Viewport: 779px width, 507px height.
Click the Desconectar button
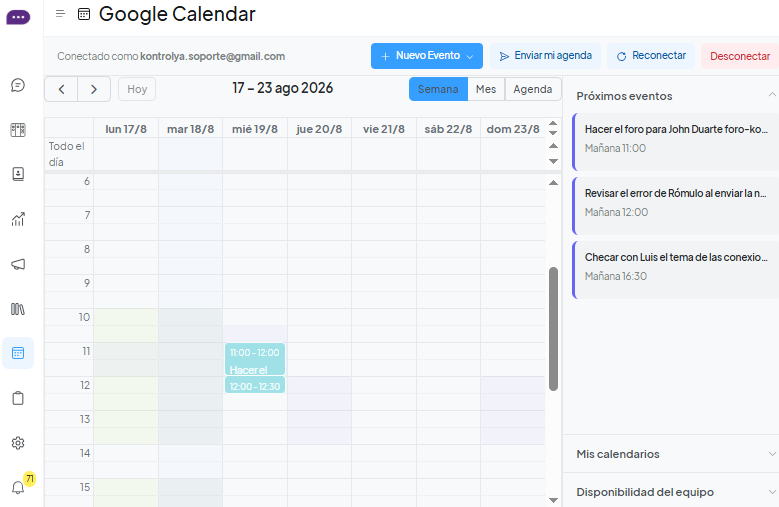(x=740, y=56)
